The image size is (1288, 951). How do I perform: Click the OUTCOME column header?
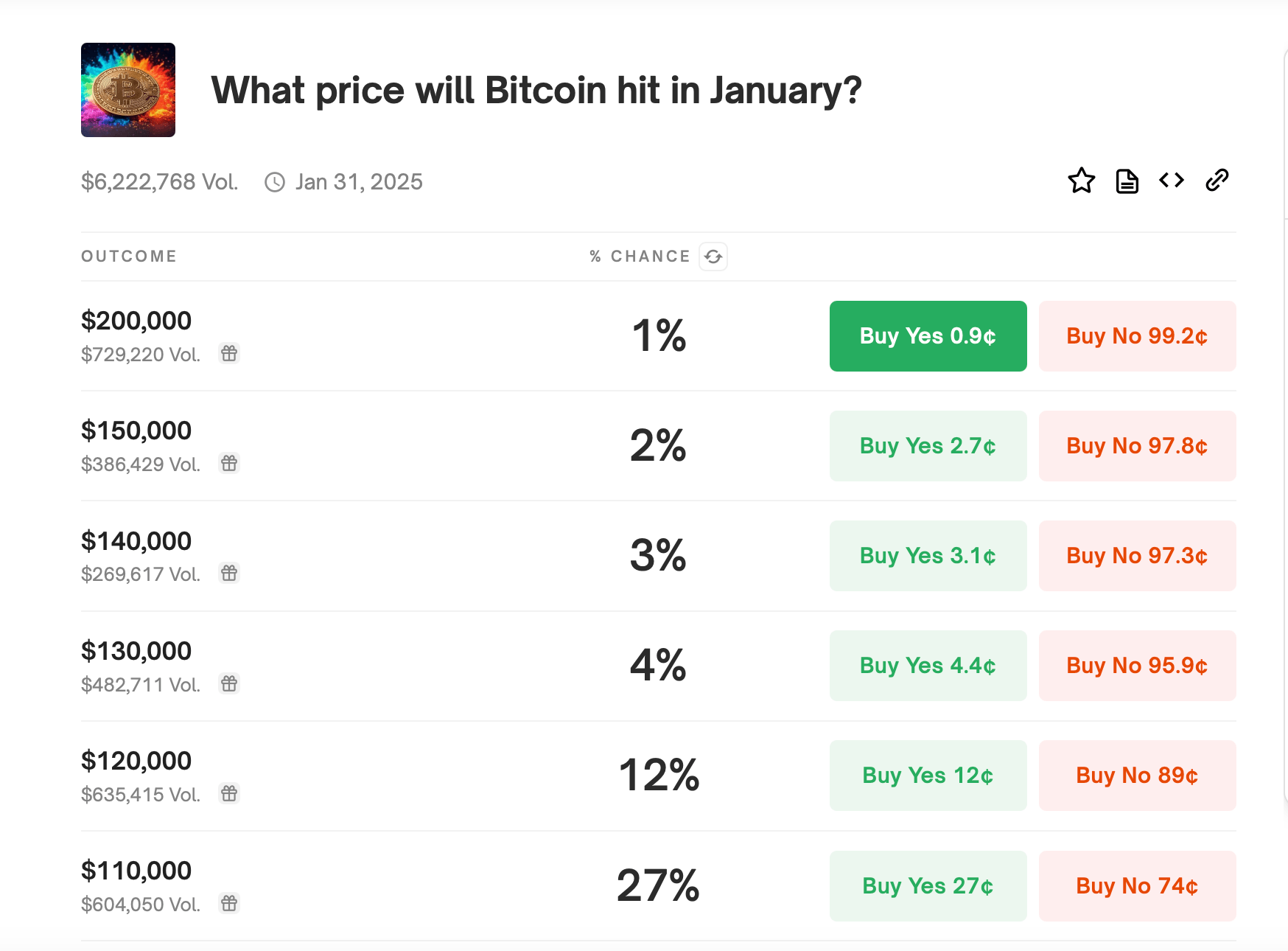(128, 256)
